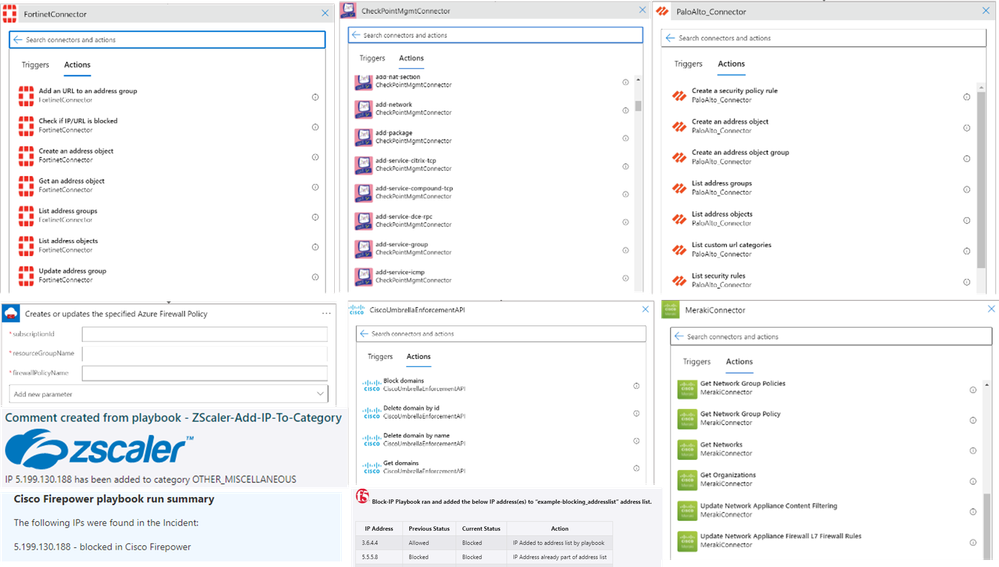Switch to Triggers tab in CiscoUmbrellaEnforcementAPI
999x567 pixels.
380,357
